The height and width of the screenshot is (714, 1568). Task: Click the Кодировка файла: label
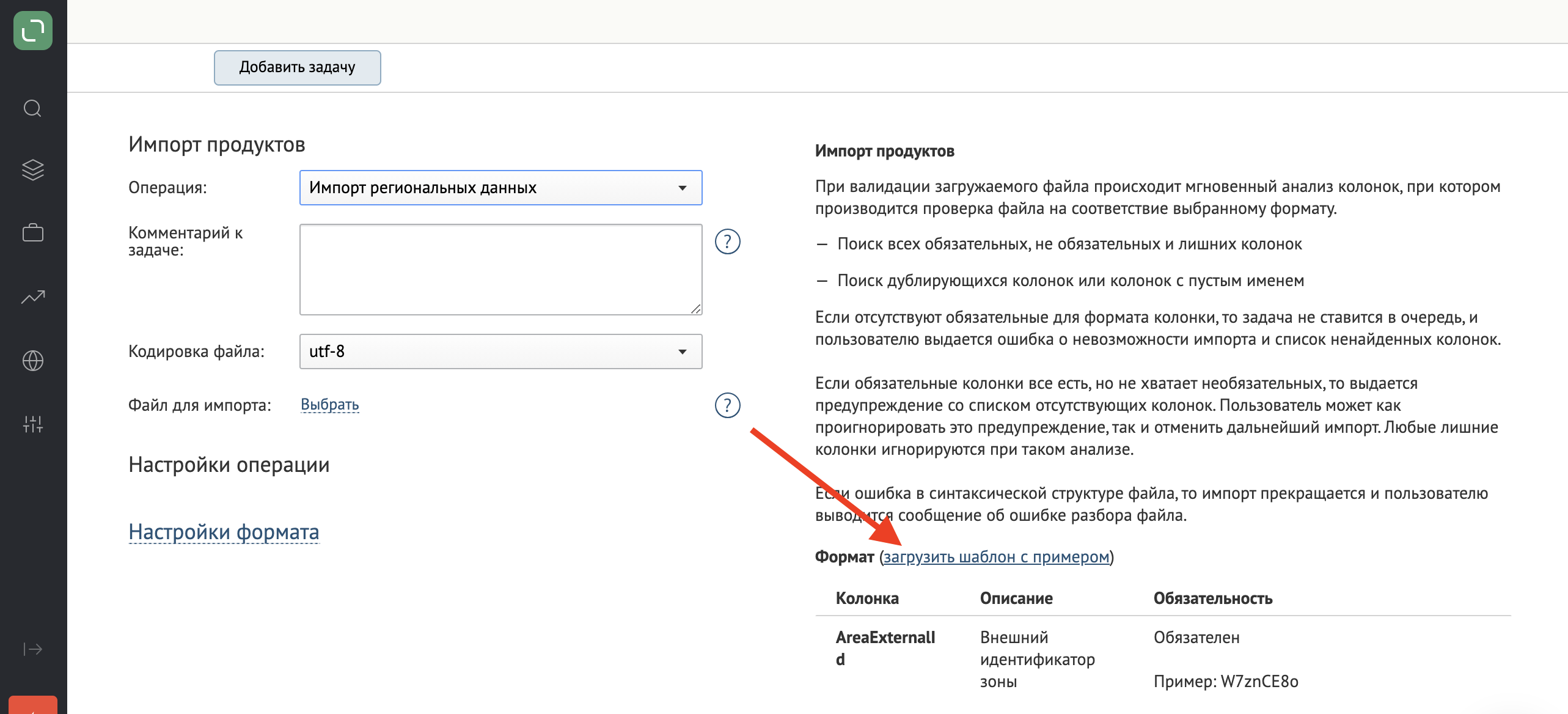[x=196, y=351]
